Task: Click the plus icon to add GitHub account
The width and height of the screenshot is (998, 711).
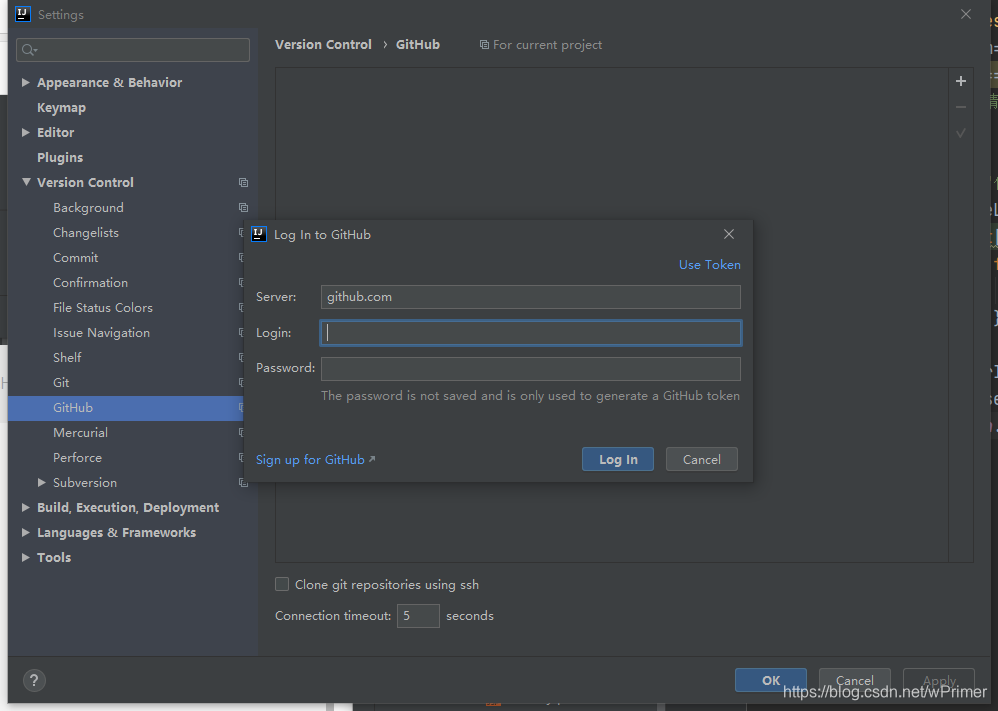Action: coord(960,81)
